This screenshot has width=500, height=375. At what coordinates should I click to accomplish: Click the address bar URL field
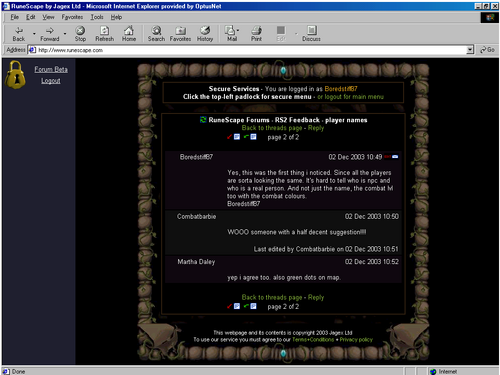click(252, 50)
